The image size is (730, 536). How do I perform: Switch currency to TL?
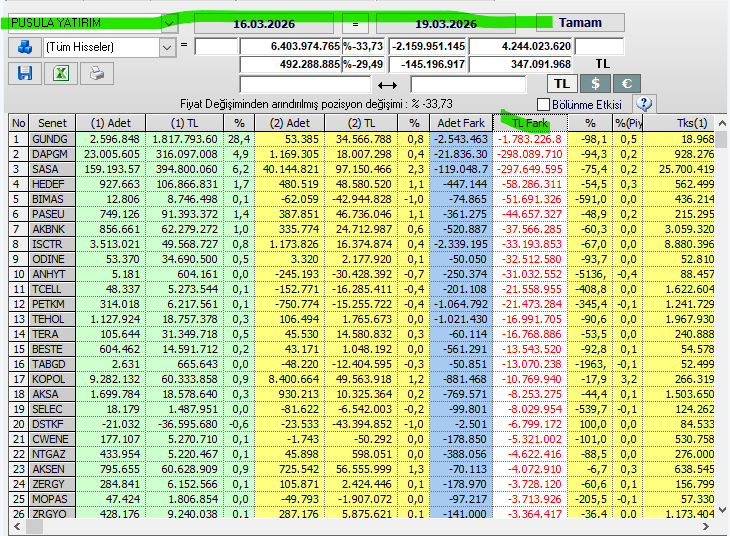pos(562,84)
